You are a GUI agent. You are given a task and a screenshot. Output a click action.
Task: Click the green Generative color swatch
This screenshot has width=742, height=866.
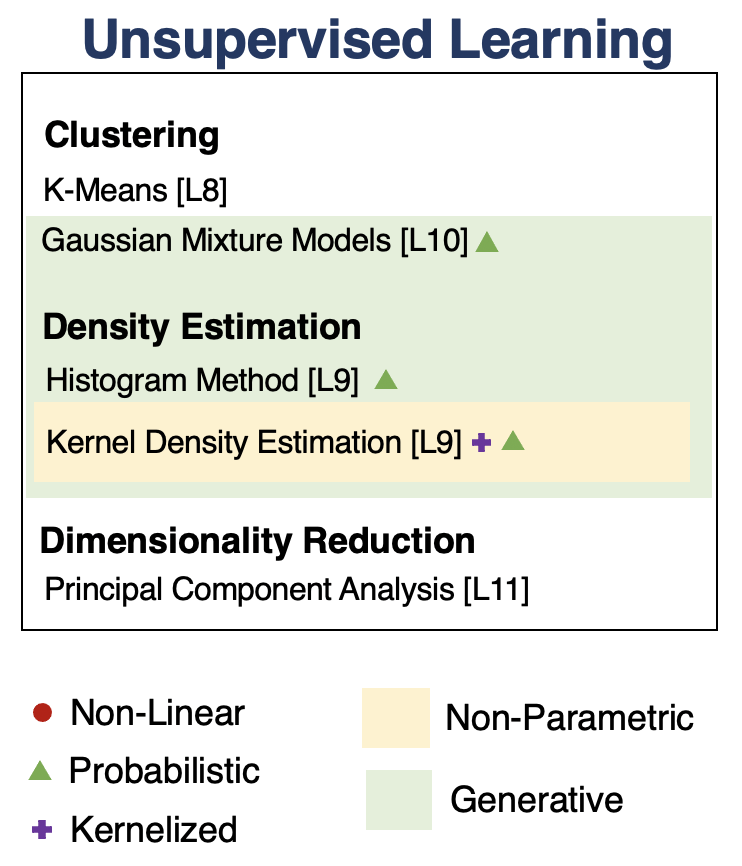(398, 799)
